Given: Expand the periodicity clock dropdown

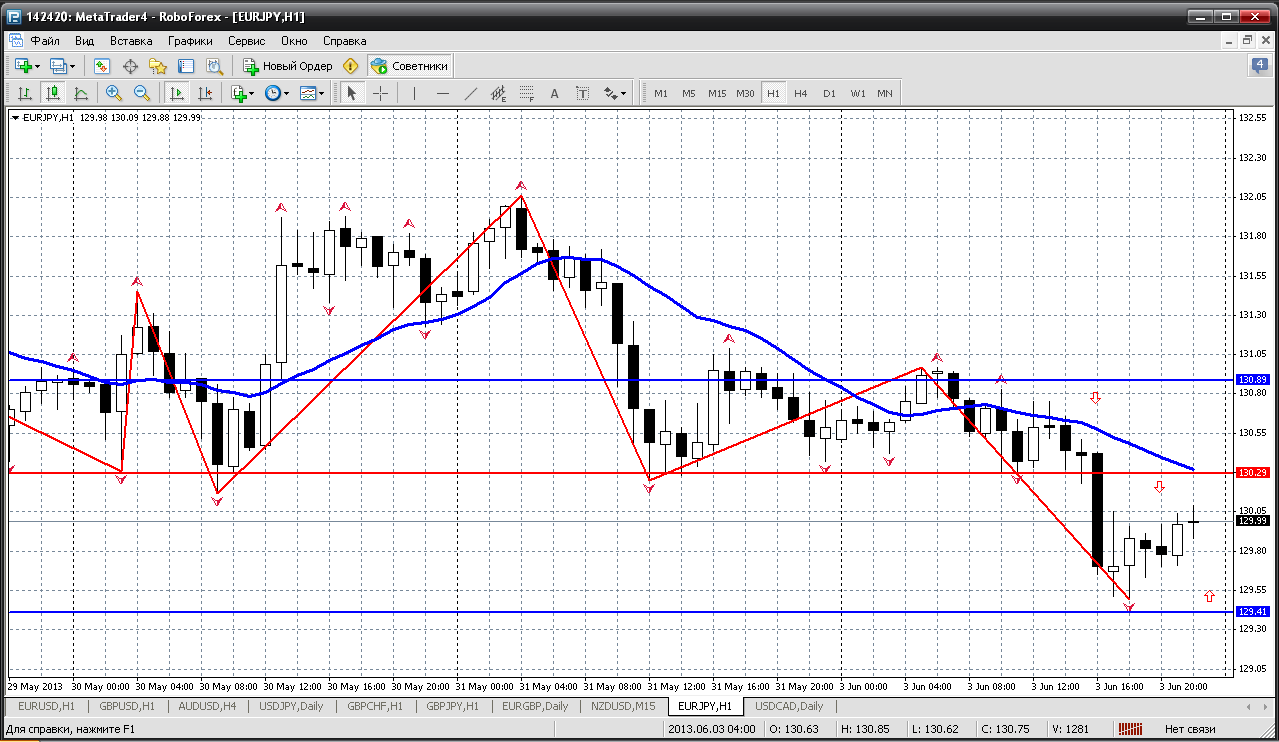Looking at the screenshot, I should point(286,93).
